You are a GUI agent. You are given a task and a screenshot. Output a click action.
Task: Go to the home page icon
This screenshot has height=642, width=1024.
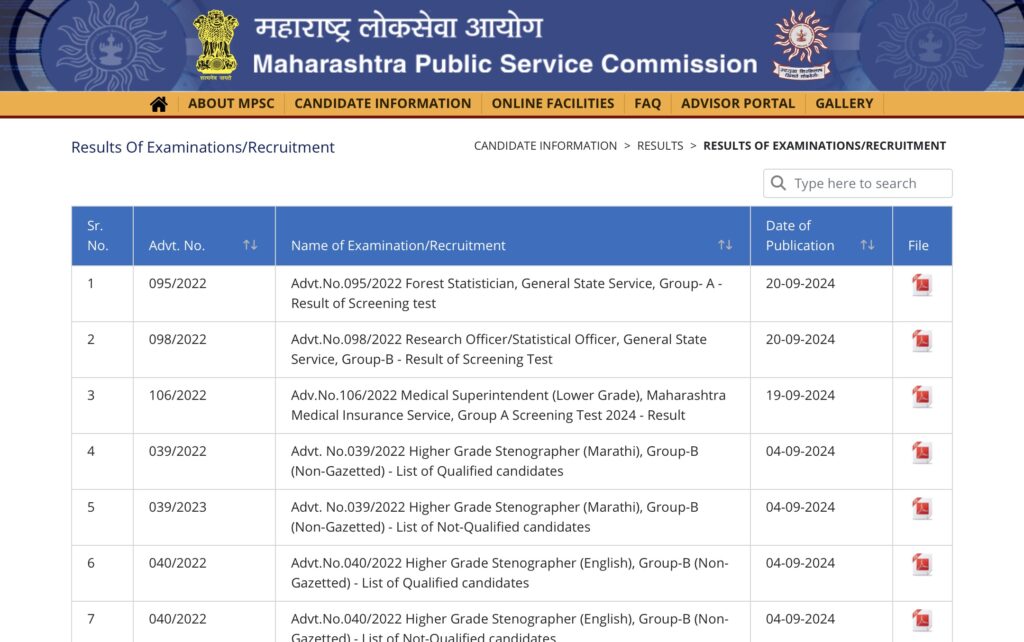159,104
